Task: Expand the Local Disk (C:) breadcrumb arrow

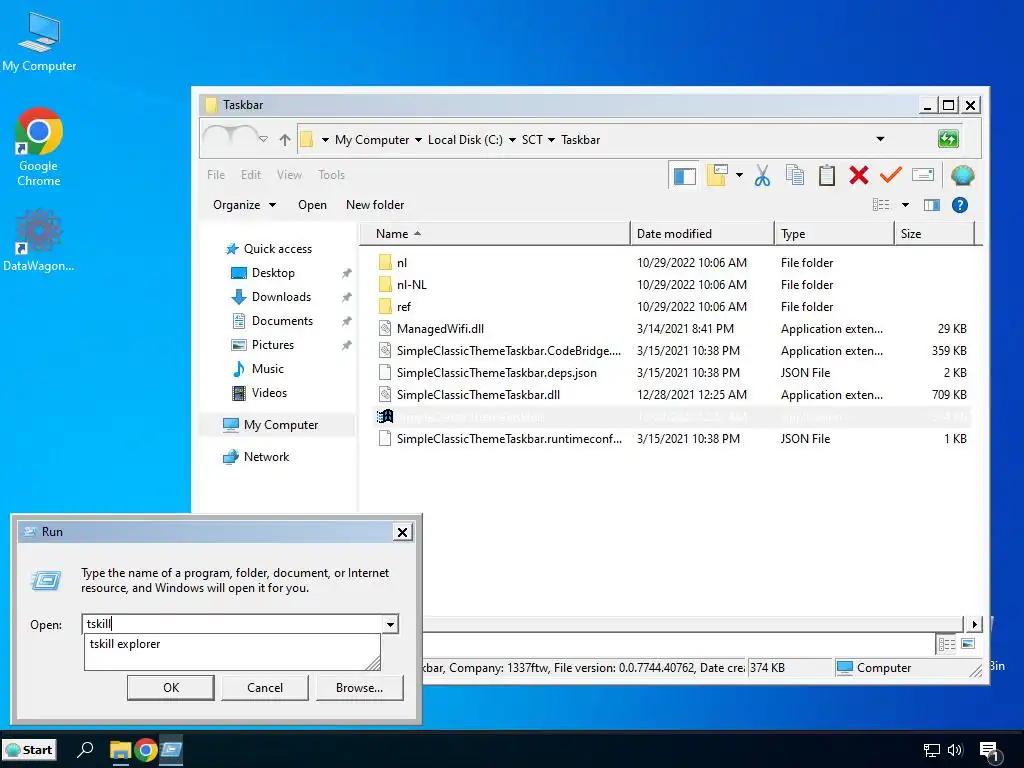Action: 512,140
